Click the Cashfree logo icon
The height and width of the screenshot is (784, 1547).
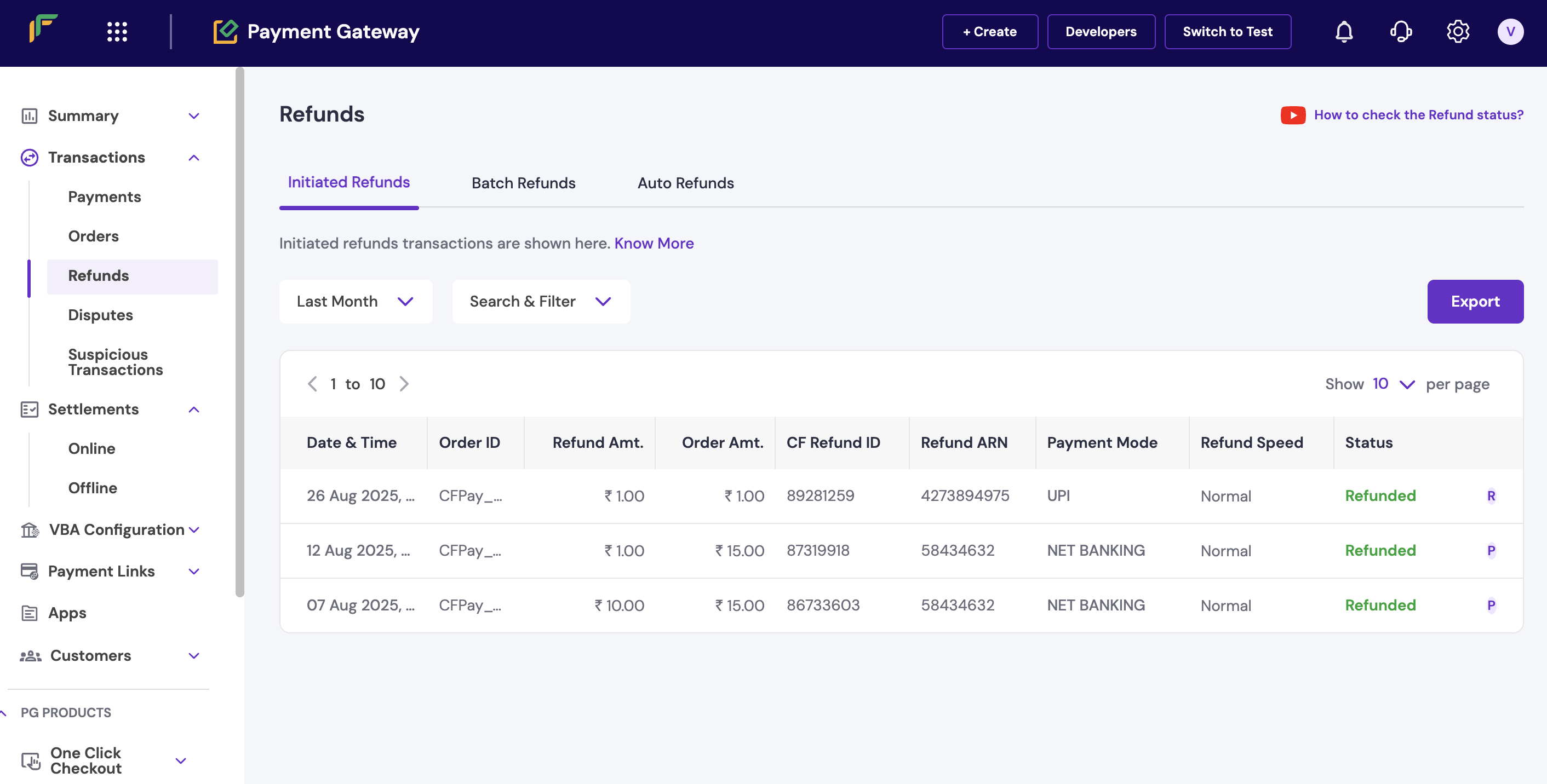pyautogui.click(x=43, y=29)
